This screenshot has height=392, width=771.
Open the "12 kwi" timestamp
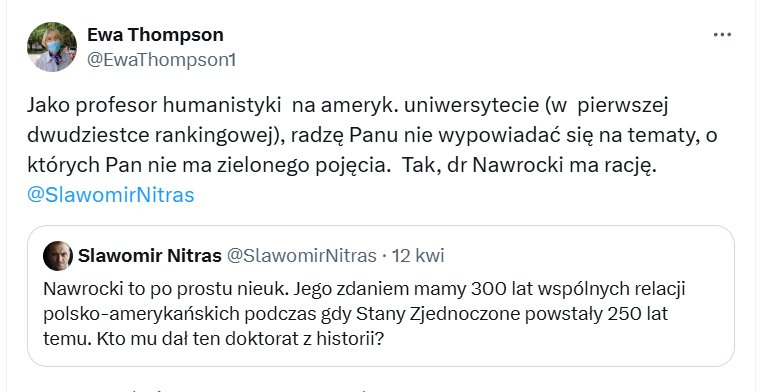[417, 256]
